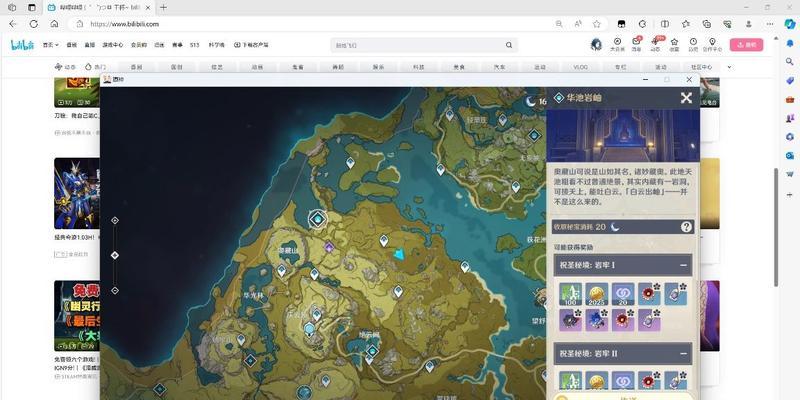The image size is (800, 400).
Task: Click the bilibili search input field
Action: [x=418, y=45]
